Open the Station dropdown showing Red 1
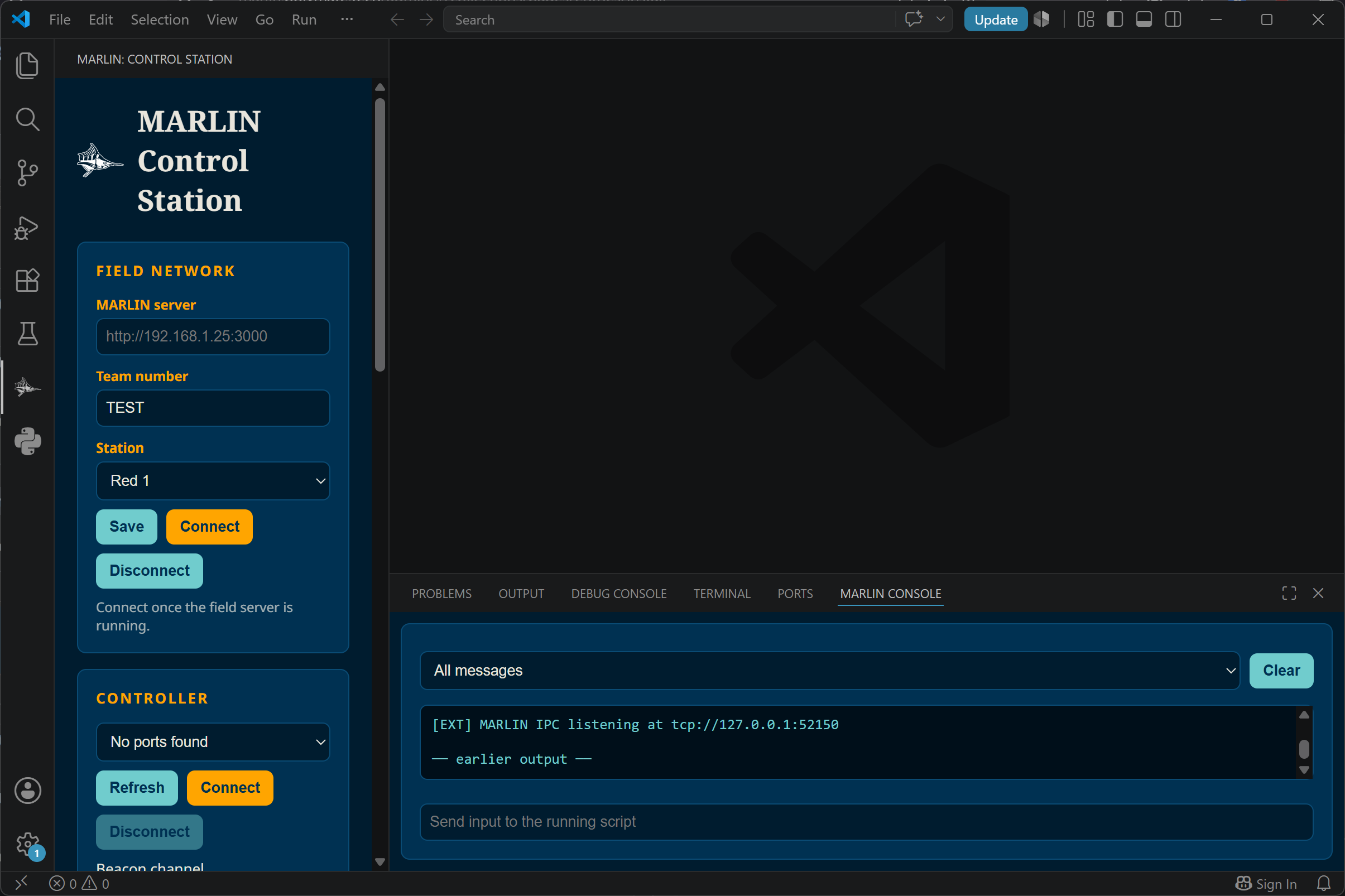Screen dimensions: 1345x896 coord(213,480)
